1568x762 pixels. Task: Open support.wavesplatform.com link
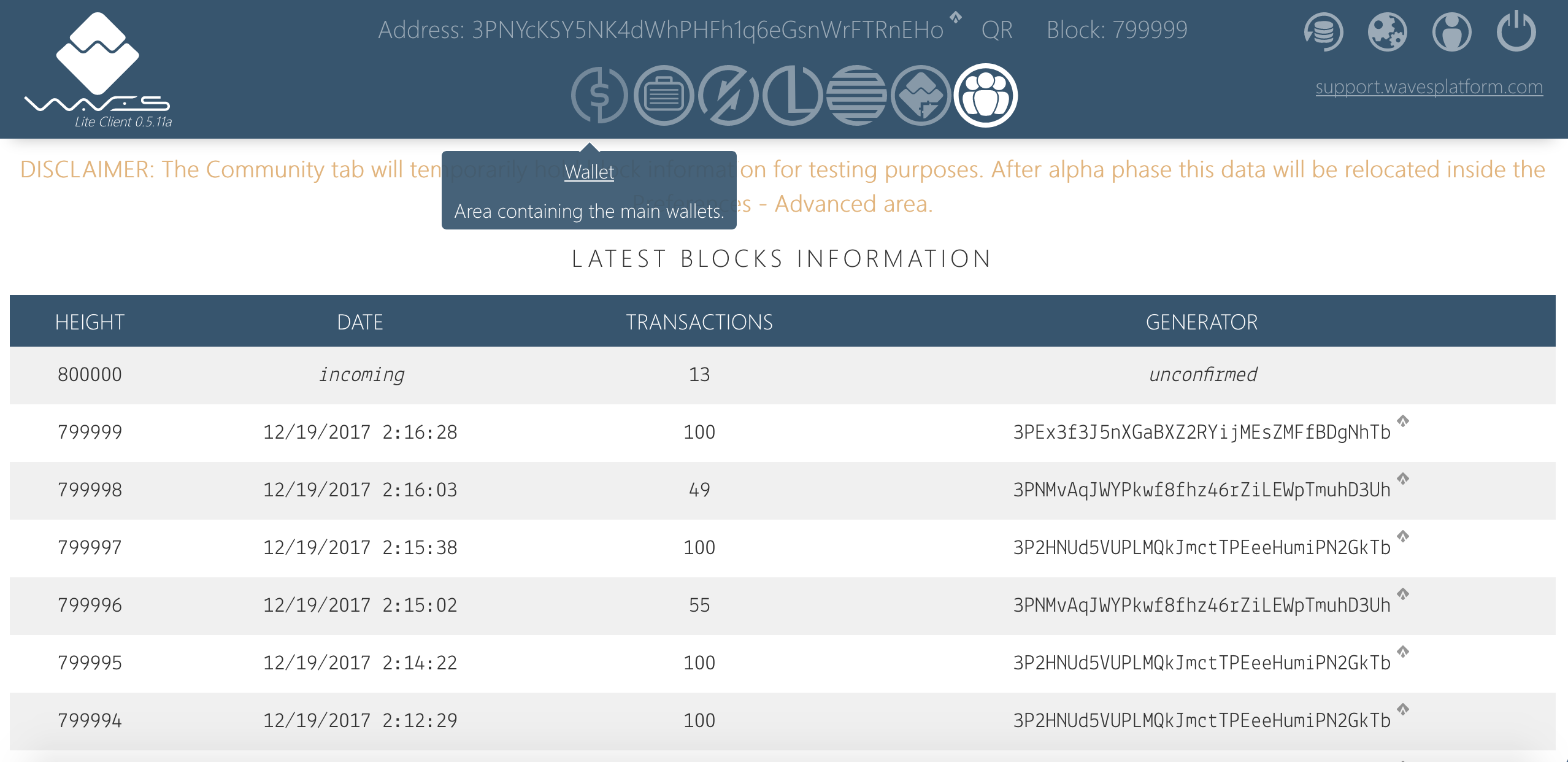(x=1429, y=87)
